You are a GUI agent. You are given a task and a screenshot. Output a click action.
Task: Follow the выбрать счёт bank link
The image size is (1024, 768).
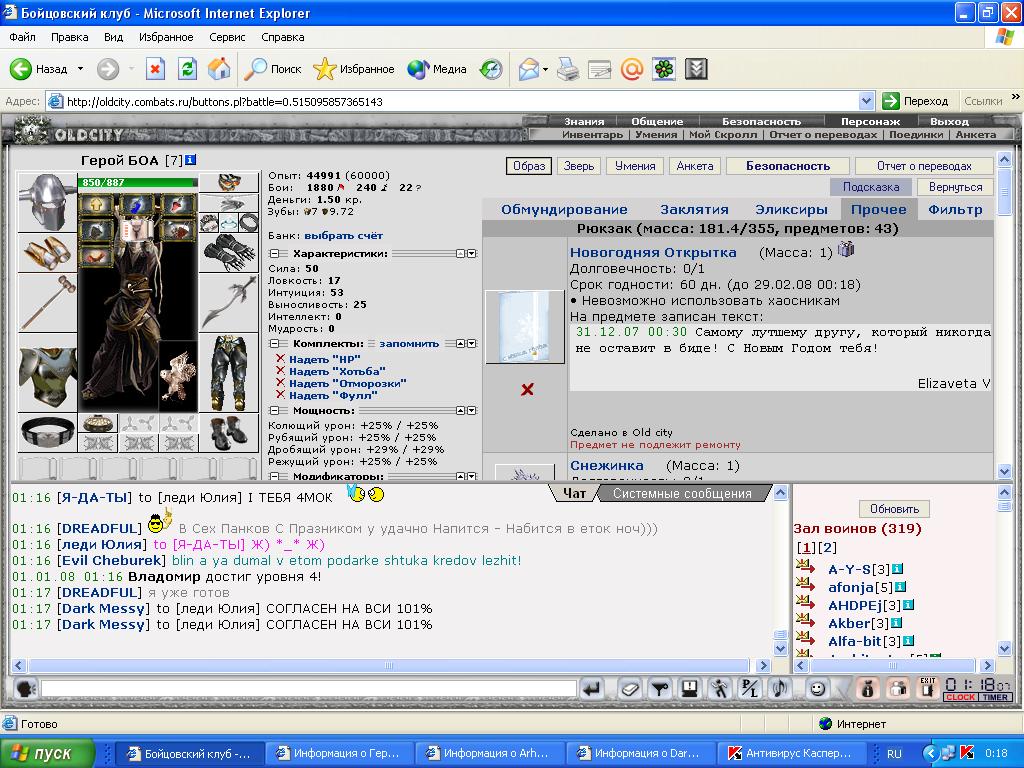[344, 235]
